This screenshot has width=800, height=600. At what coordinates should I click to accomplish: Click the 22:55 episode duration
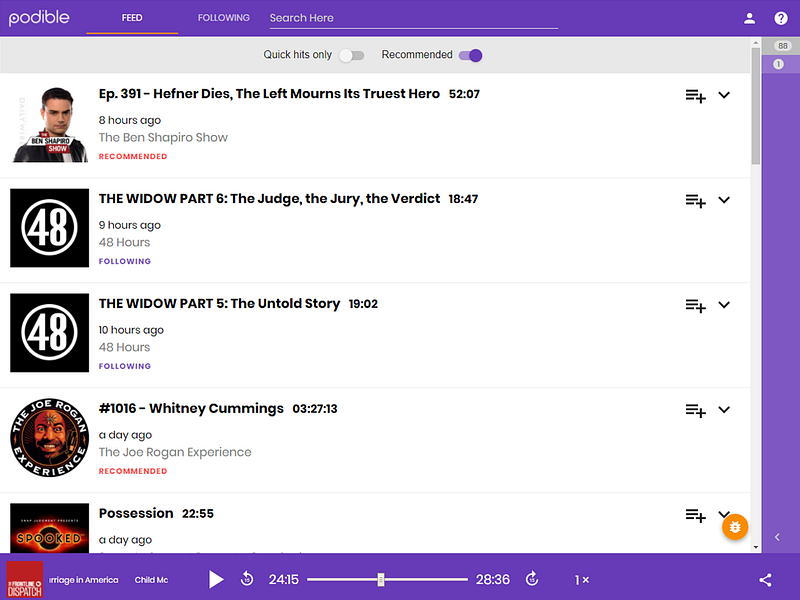(198, 514)
